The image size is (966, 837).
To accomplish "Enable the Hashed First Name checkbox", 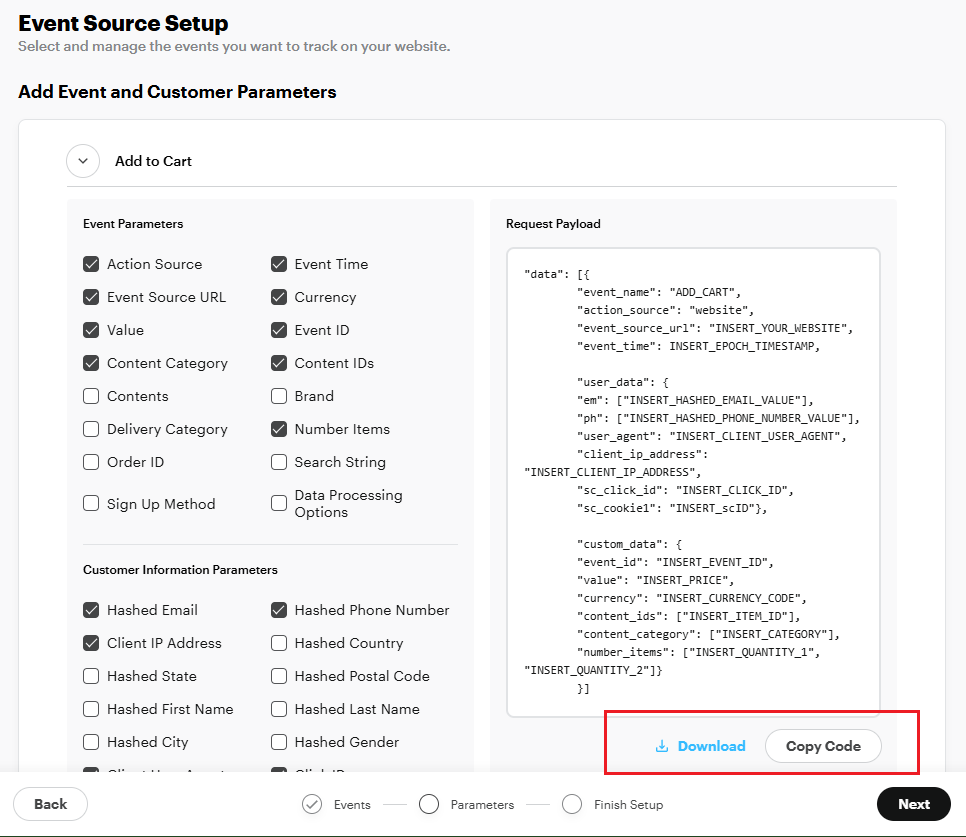I will coord(91,709).
